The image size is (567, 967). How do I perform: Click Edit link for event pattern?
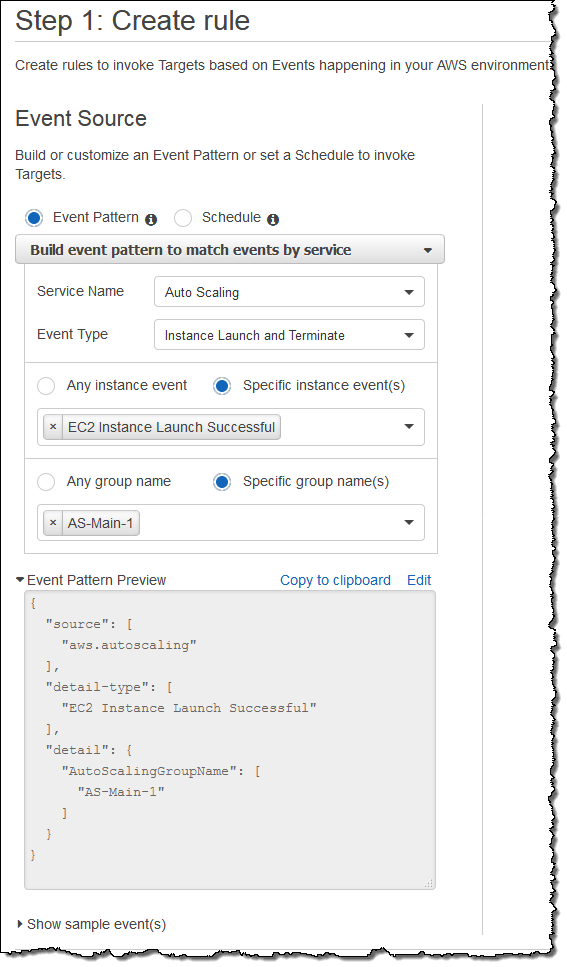coord(419,580)
